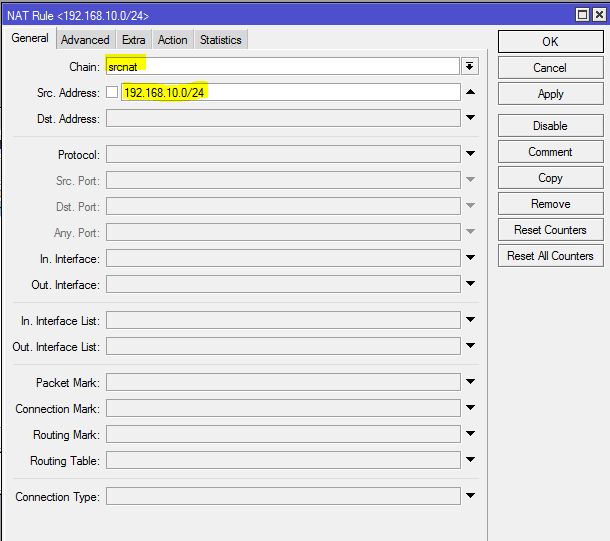The height and width of the screenshot is (541, 610).
Task: Click the Src. Address field 192.168.10.0/24
Action: coord(291,92)
